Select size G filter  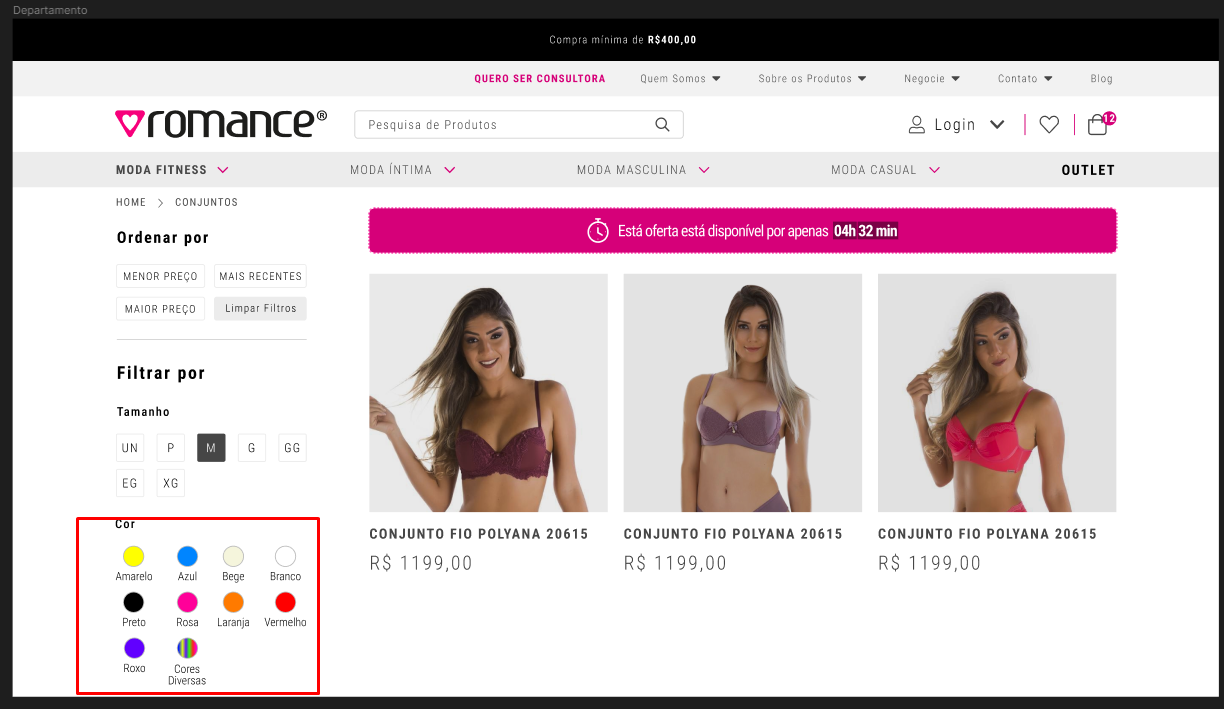tap(252, 448)
